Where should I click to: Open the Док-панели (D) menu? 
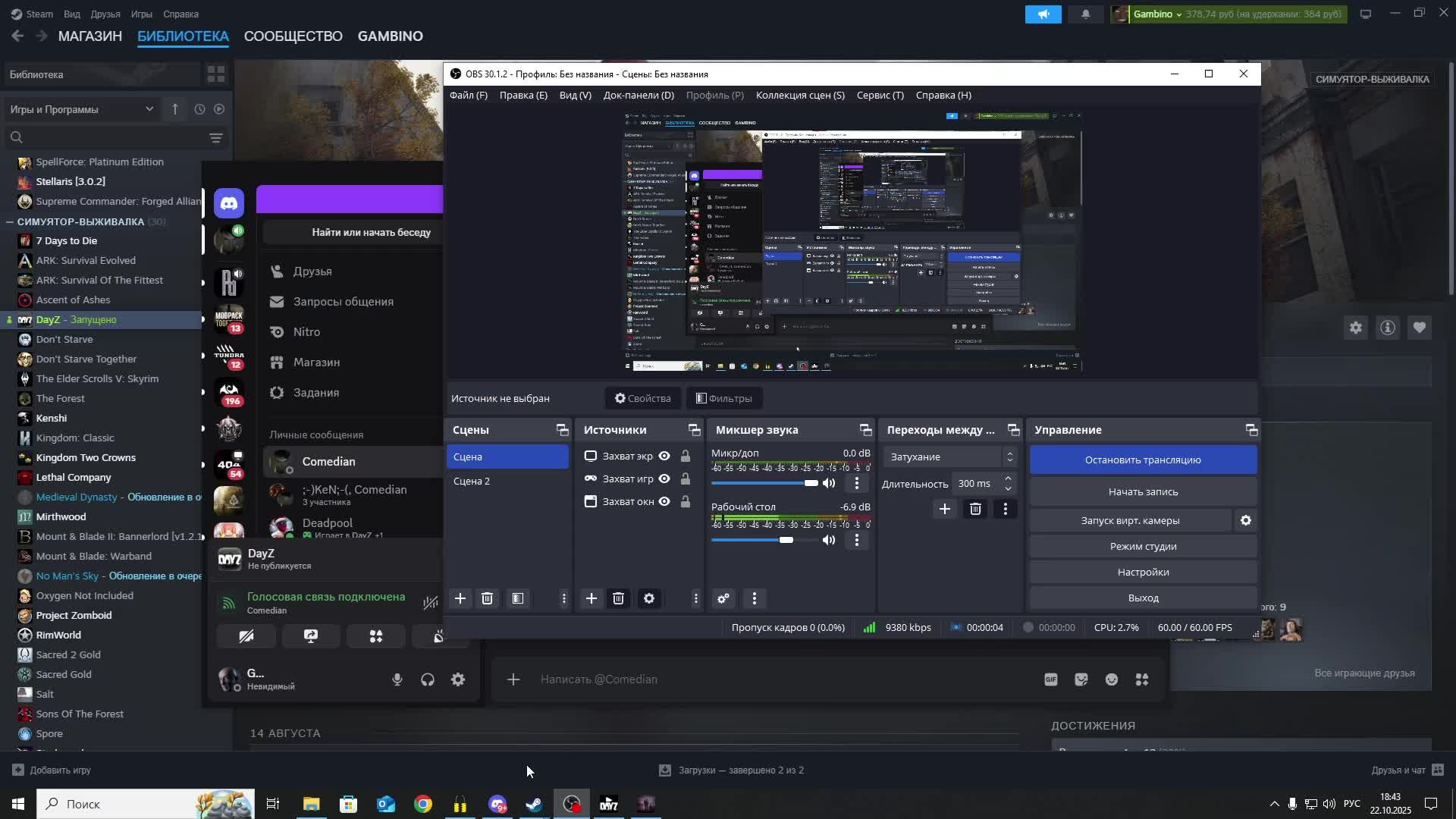639,96
